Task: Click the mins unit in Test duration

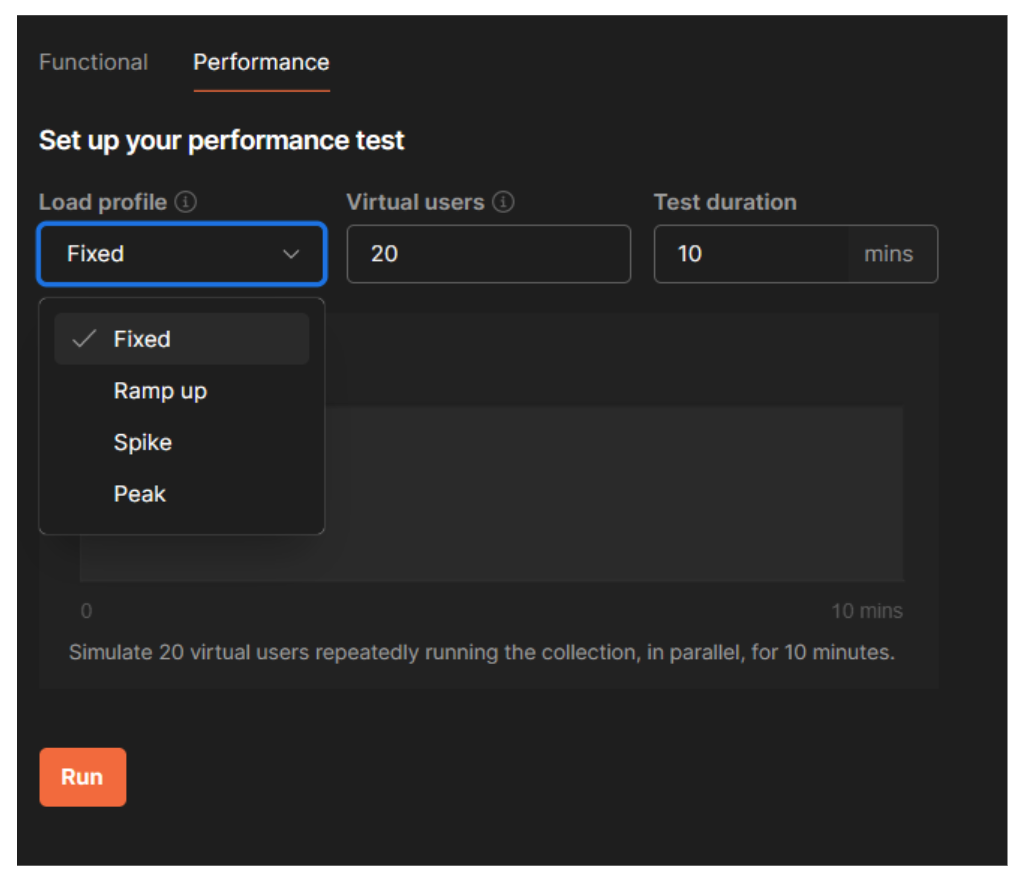Action: pos(888,254)
